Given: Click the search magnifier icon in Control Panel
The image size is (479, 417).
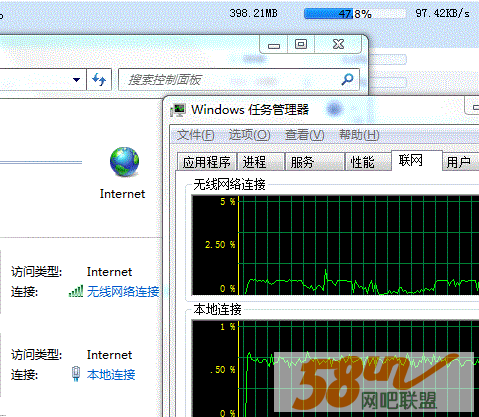Looking at the screenshot, I should [347, 79].
